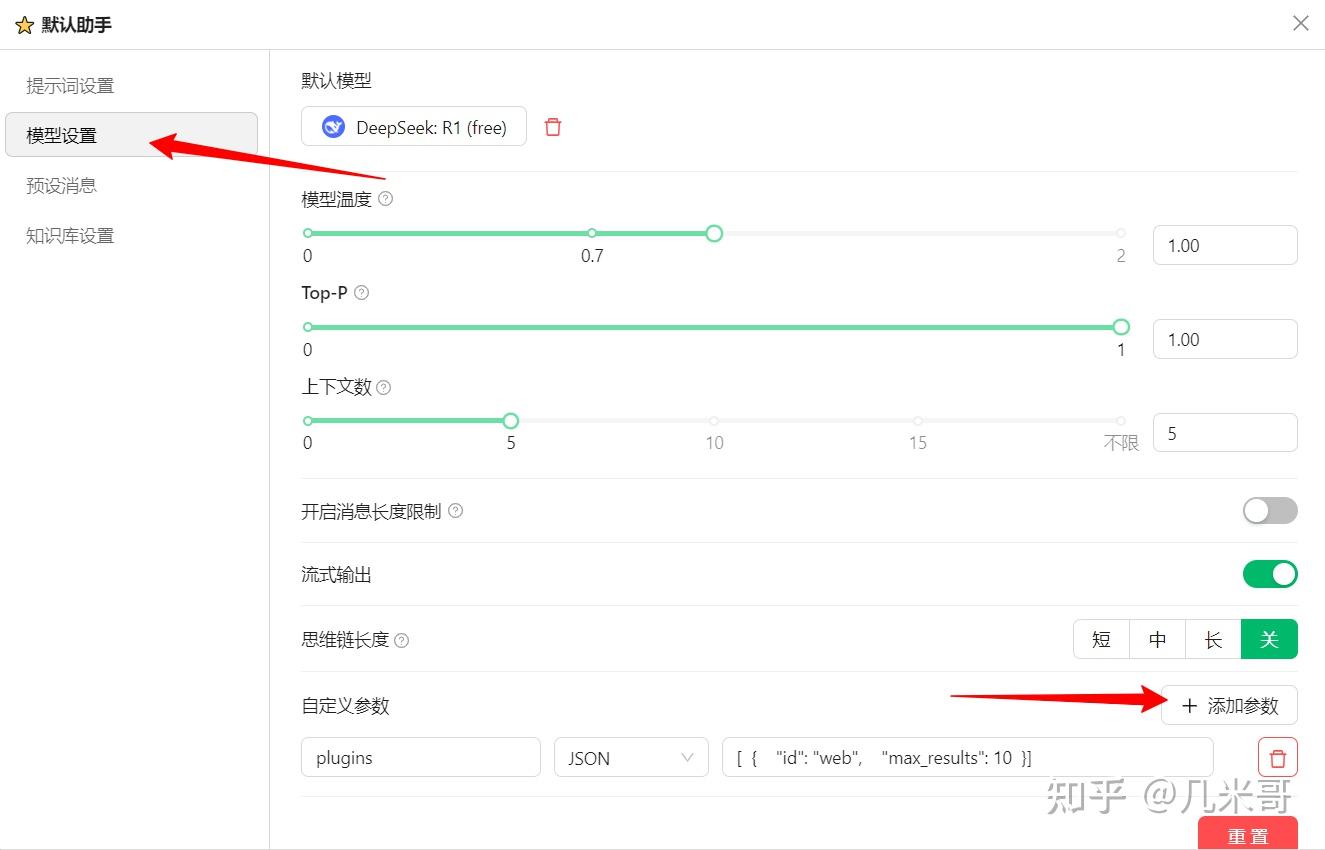
Task: Click the JSON value field with max_results
Action: point(968,758)
